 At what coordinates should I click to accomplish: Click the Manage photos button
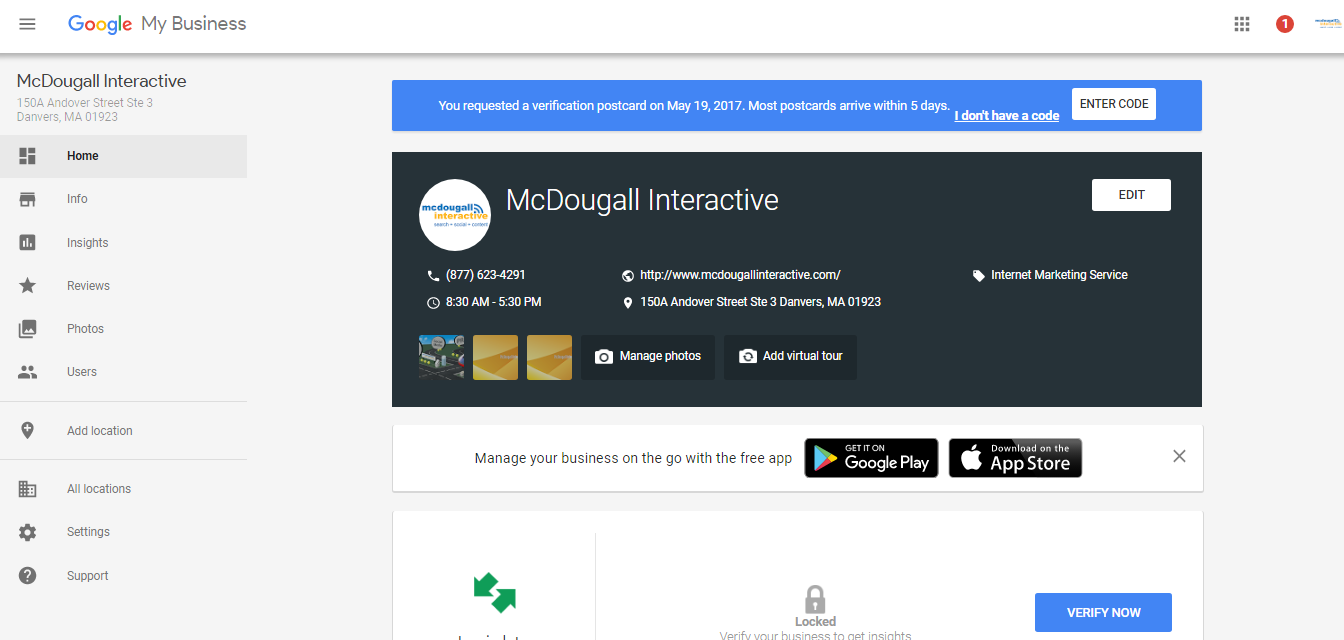click(x=648, y=357)
